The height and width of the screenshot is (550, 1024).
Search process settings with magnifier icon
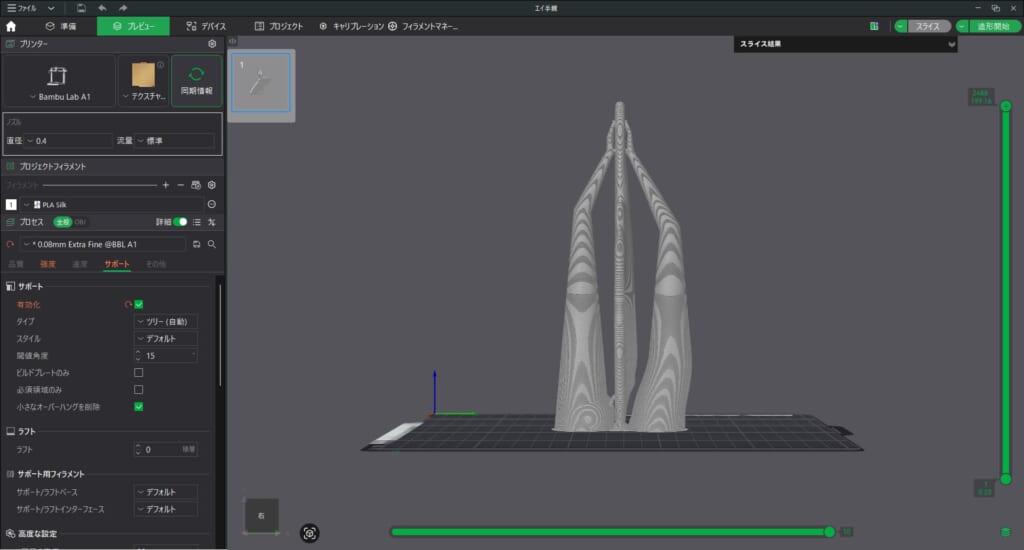pos(212,244)
